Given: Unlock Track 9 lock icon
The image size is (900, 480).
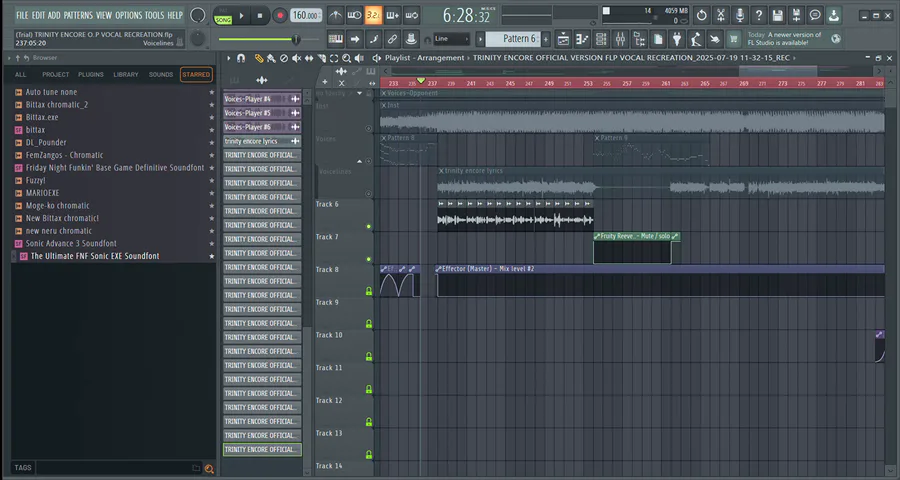Looking at the screenshot, I should tap(368, 323).
